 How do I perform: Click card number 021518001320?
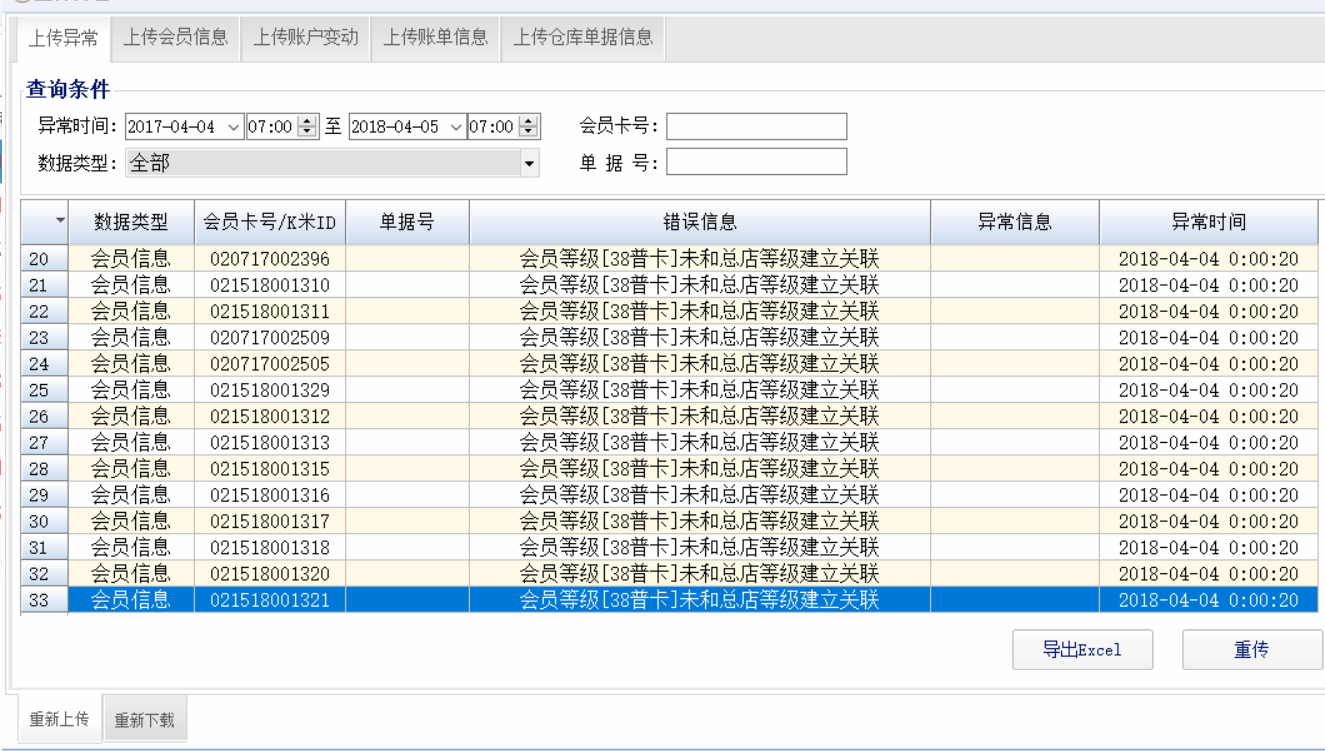click(270, 574)
